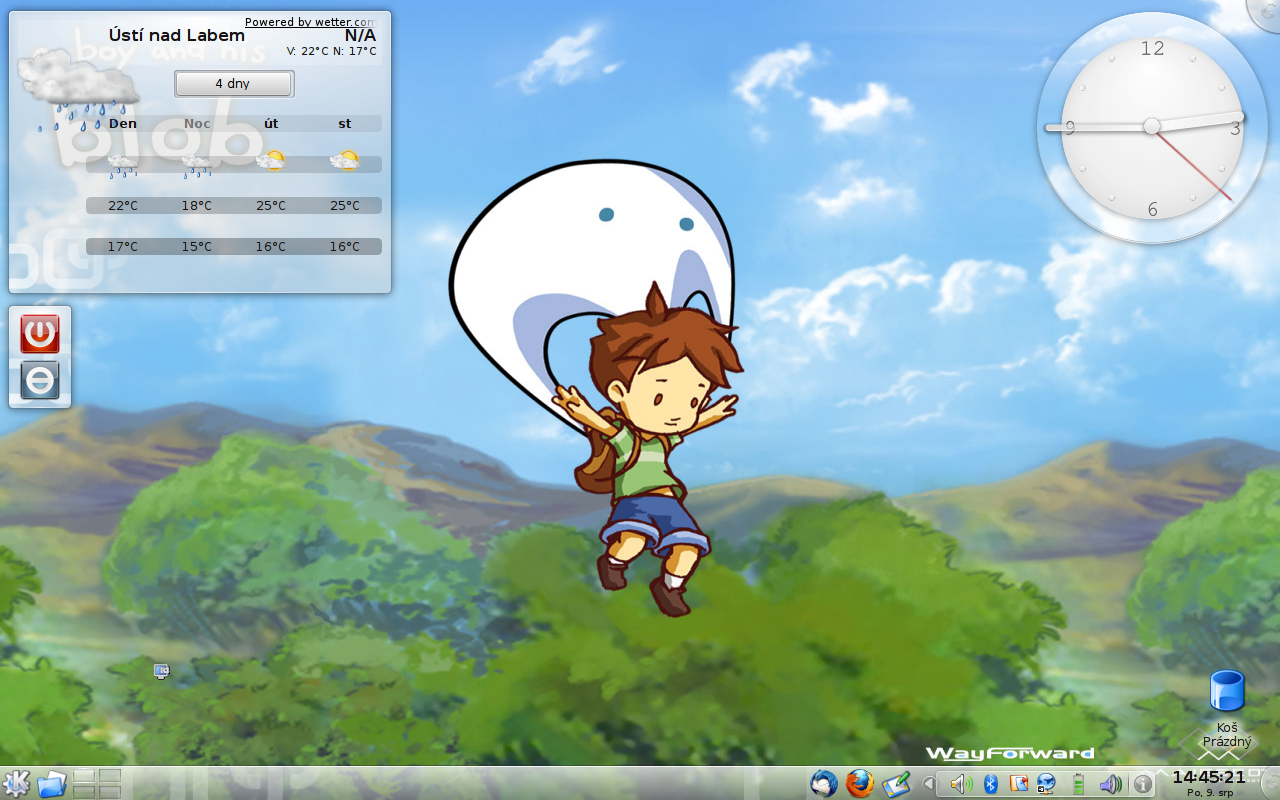Viewport: 1280px width, 800px height.
Task: Follow the Powered by wetter.com link
Action: [x=310, y=22]
